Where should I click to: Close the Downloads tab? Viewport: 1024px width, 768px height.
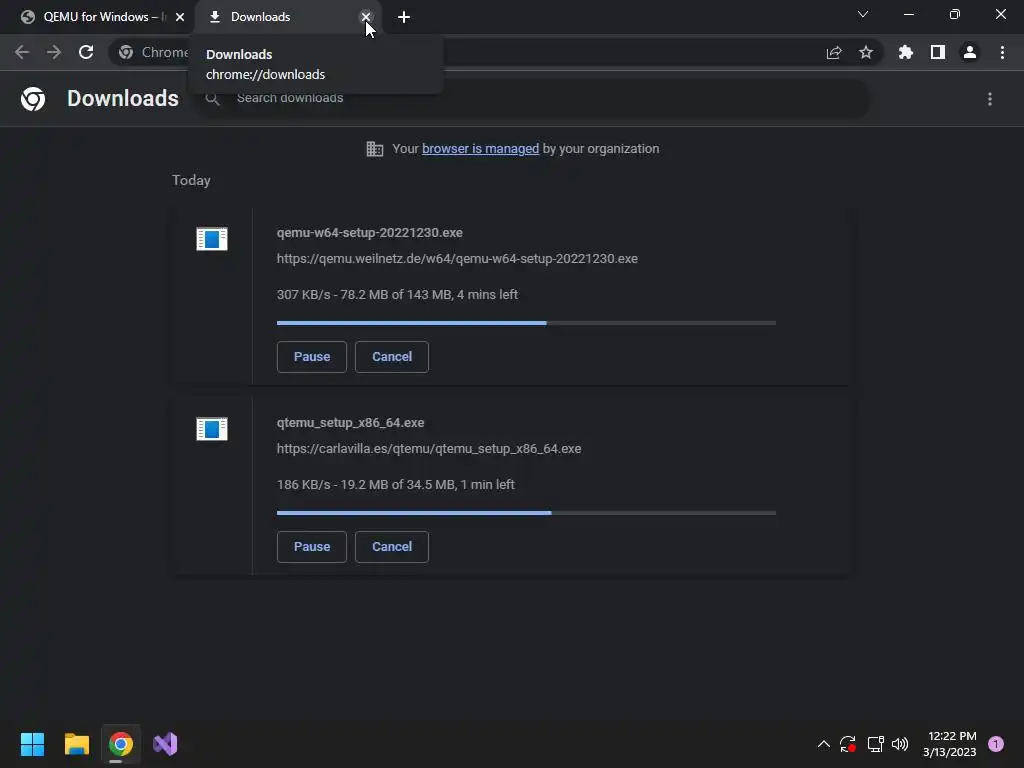[x=366, y=17]
